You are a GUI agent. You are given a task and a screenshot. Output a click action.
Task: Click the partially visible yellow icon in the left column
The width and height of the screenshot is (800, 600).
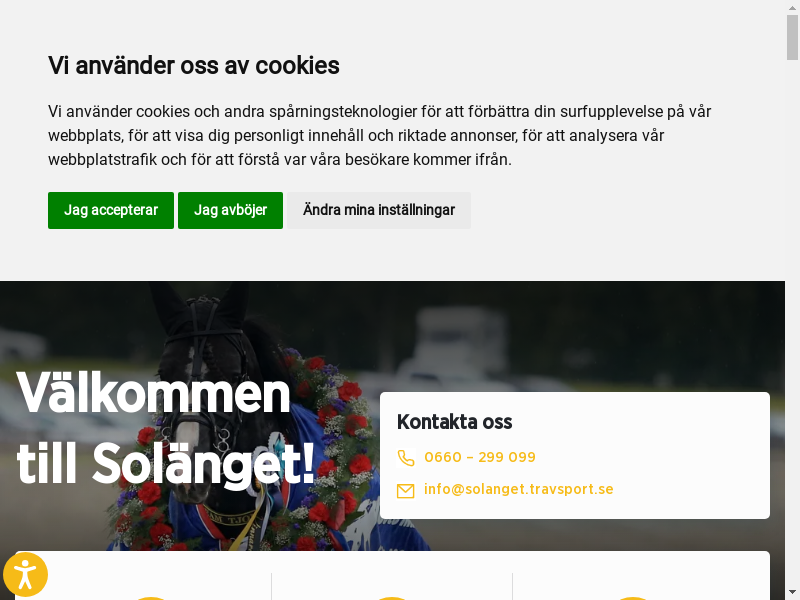point(151,598)
